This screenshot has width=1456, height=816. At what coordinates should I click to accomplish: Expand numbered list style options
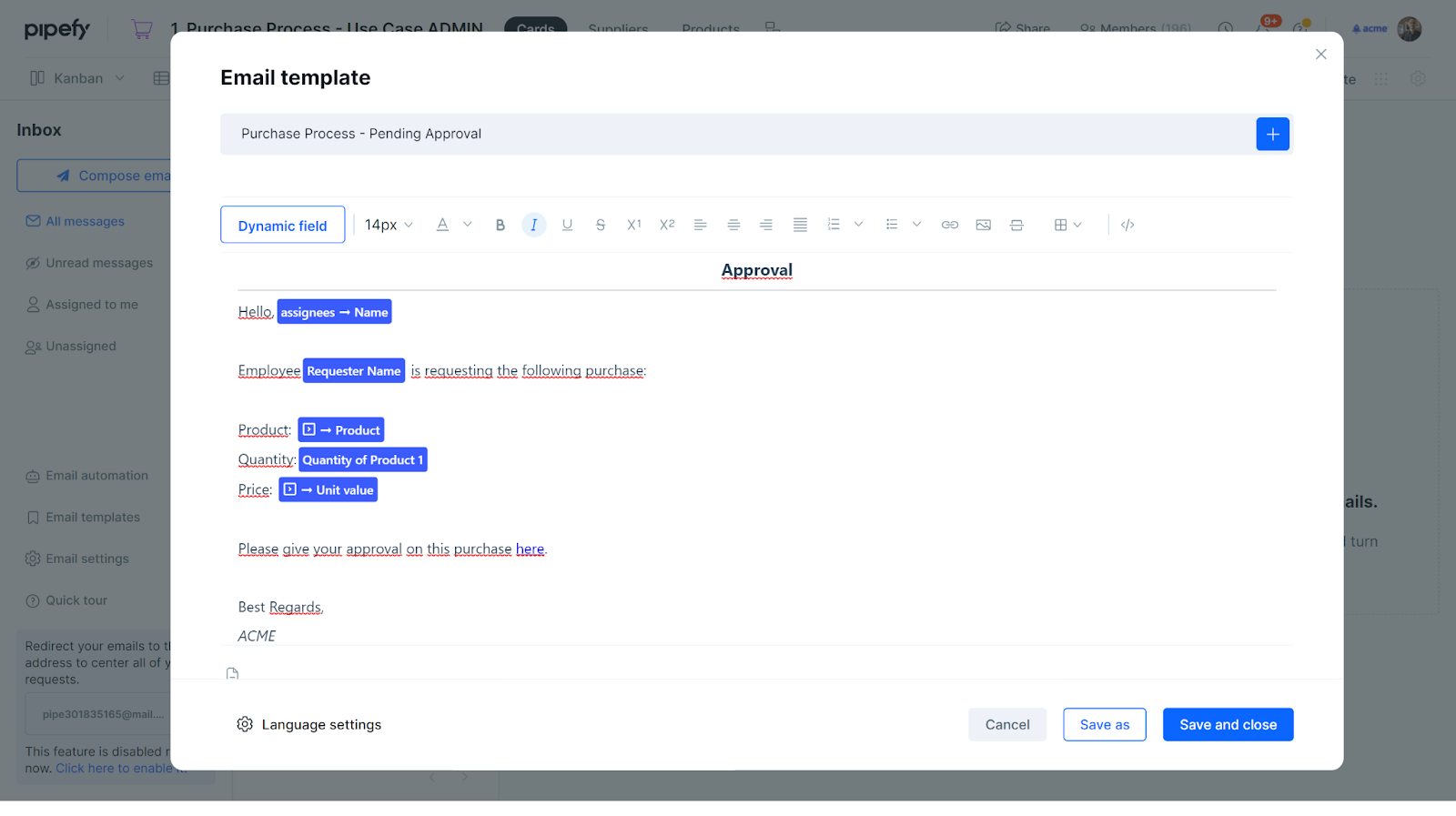pos(858,225)
